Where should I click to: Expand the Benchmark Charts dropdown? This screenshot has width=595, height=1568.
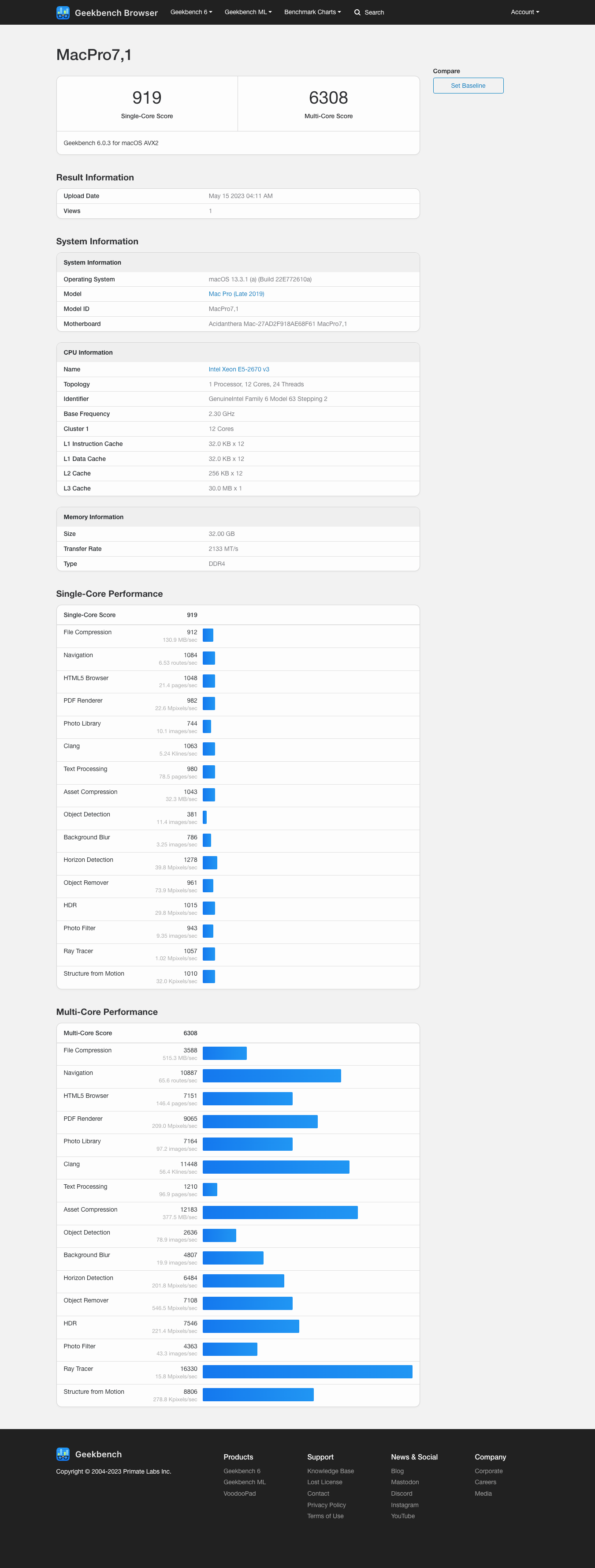[x=312, y=12]
